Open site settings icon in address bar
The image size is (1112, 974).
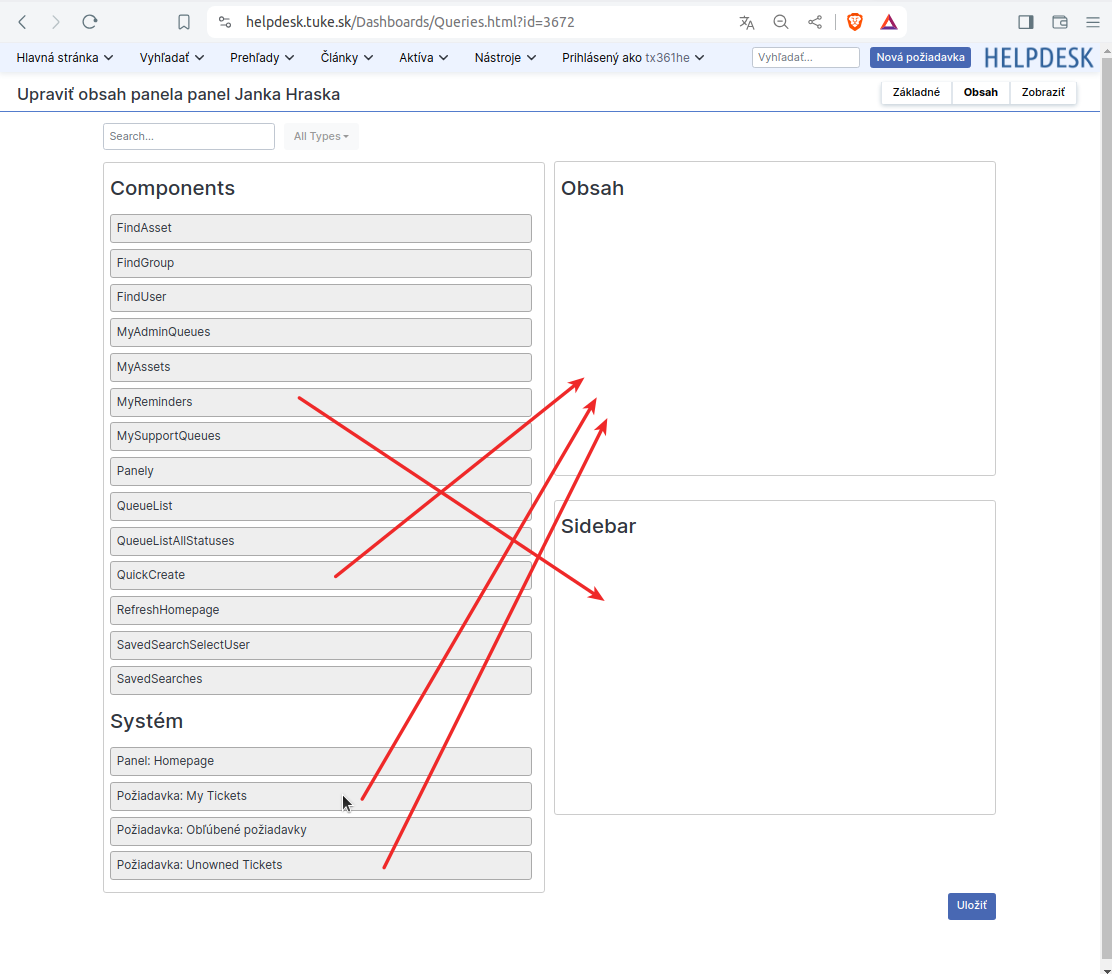click(x=225, y=22)
